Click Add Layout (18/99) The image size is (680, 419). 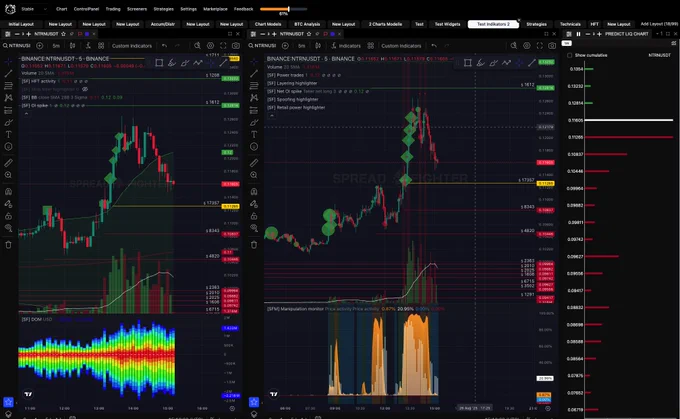pos(659,24)
